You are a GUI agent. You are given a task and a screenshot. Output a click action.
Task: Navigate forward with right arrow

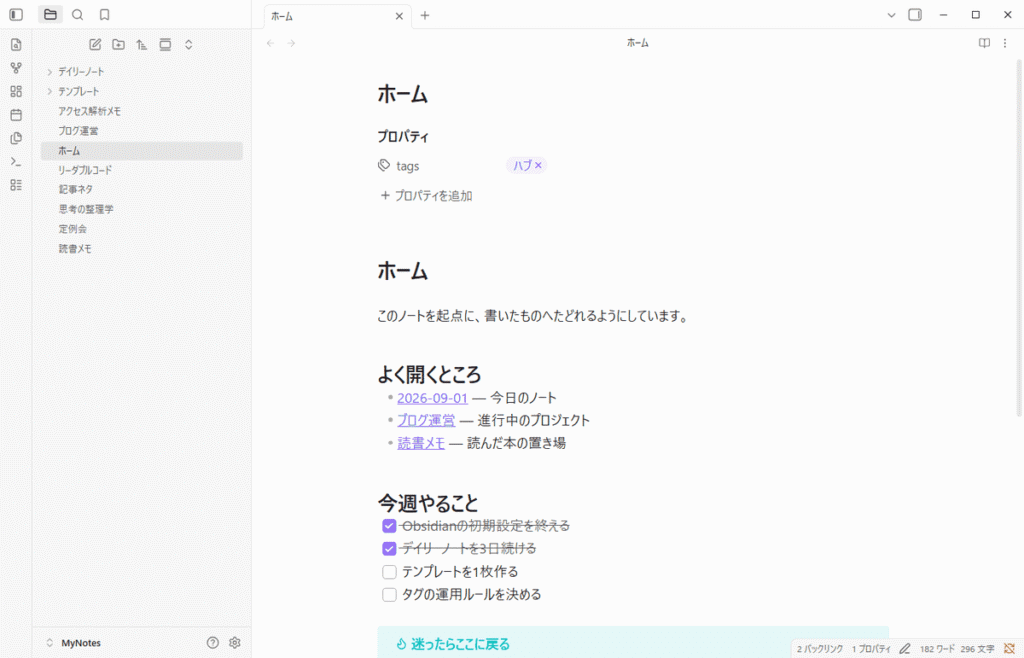pyautogui.click(x=291, y=43)
